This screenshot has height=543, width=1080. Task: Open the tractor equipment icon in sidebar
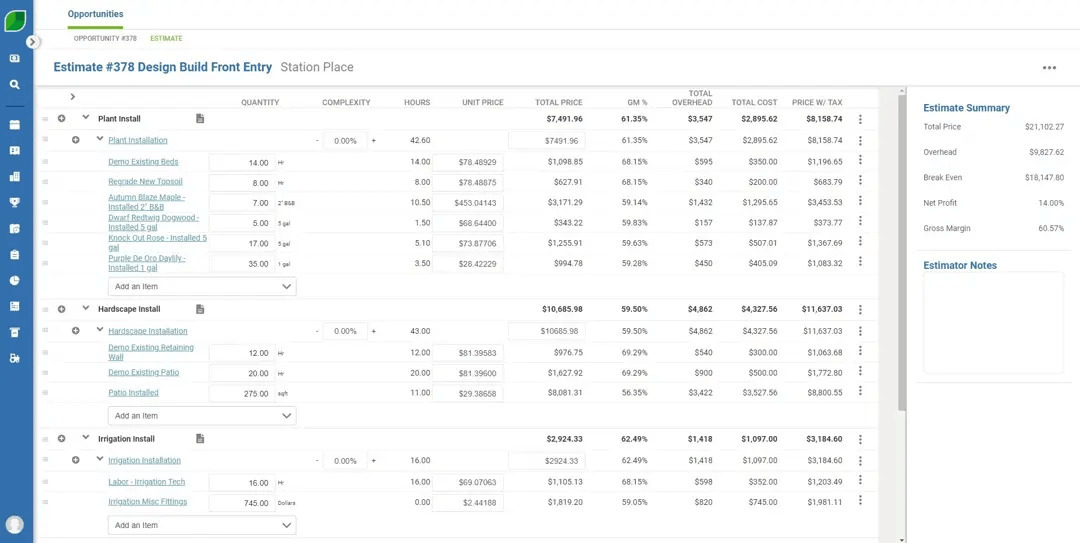coord(14,358)
